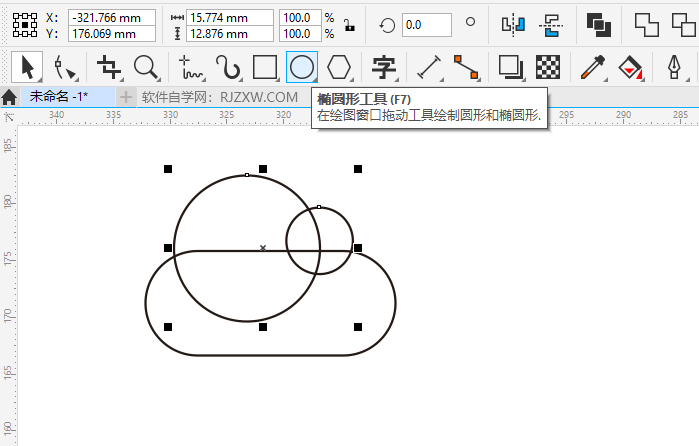
Task: Choose the Text tool
Action: pyautogui.click(x=383, y=67)
